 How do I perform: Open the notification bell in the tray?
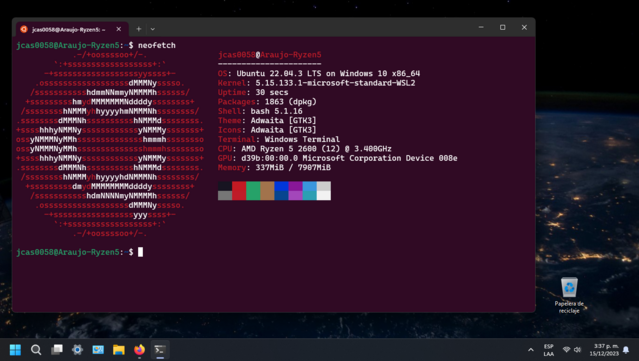tap(626, 350)
